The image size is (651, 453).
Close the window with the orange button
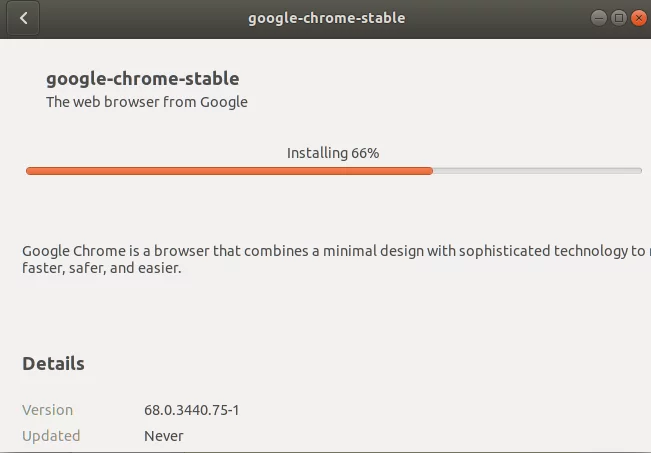click(x=639, y=18)
